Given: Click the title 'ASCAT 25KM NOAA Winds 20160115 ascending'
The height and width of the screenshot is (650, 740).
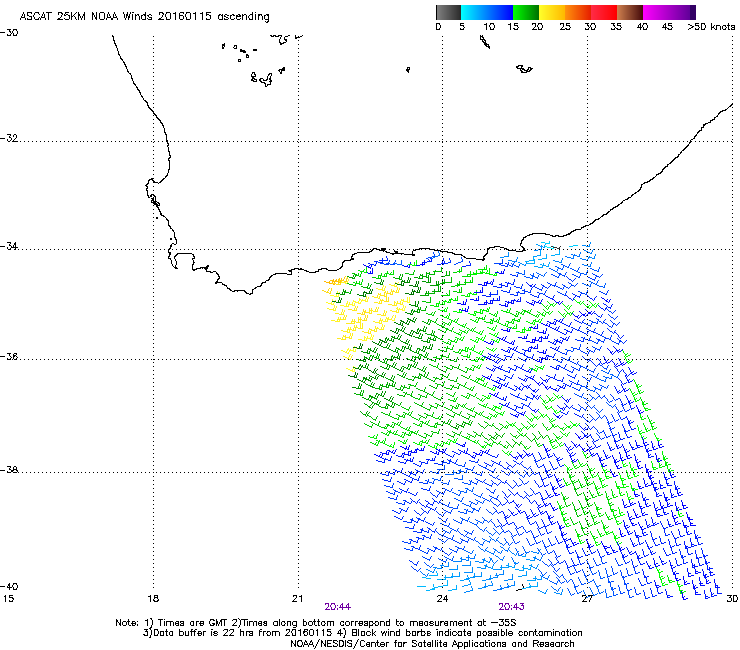Looking at the screenshot, I should click(144, 17).
